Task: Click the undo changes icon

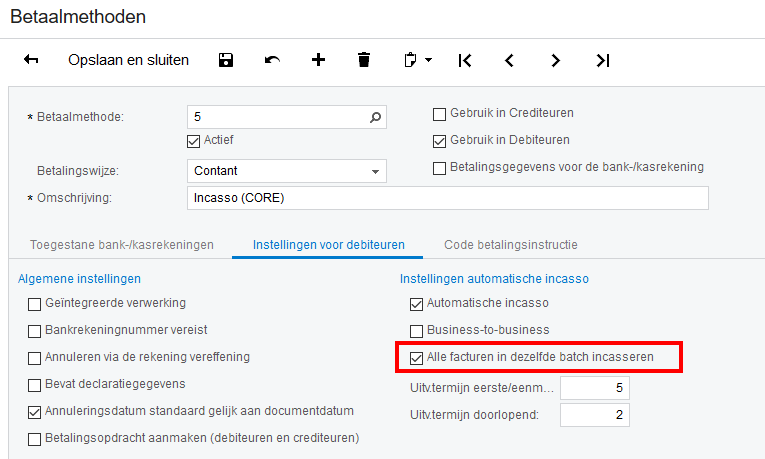Action: (x=272, y=60)
